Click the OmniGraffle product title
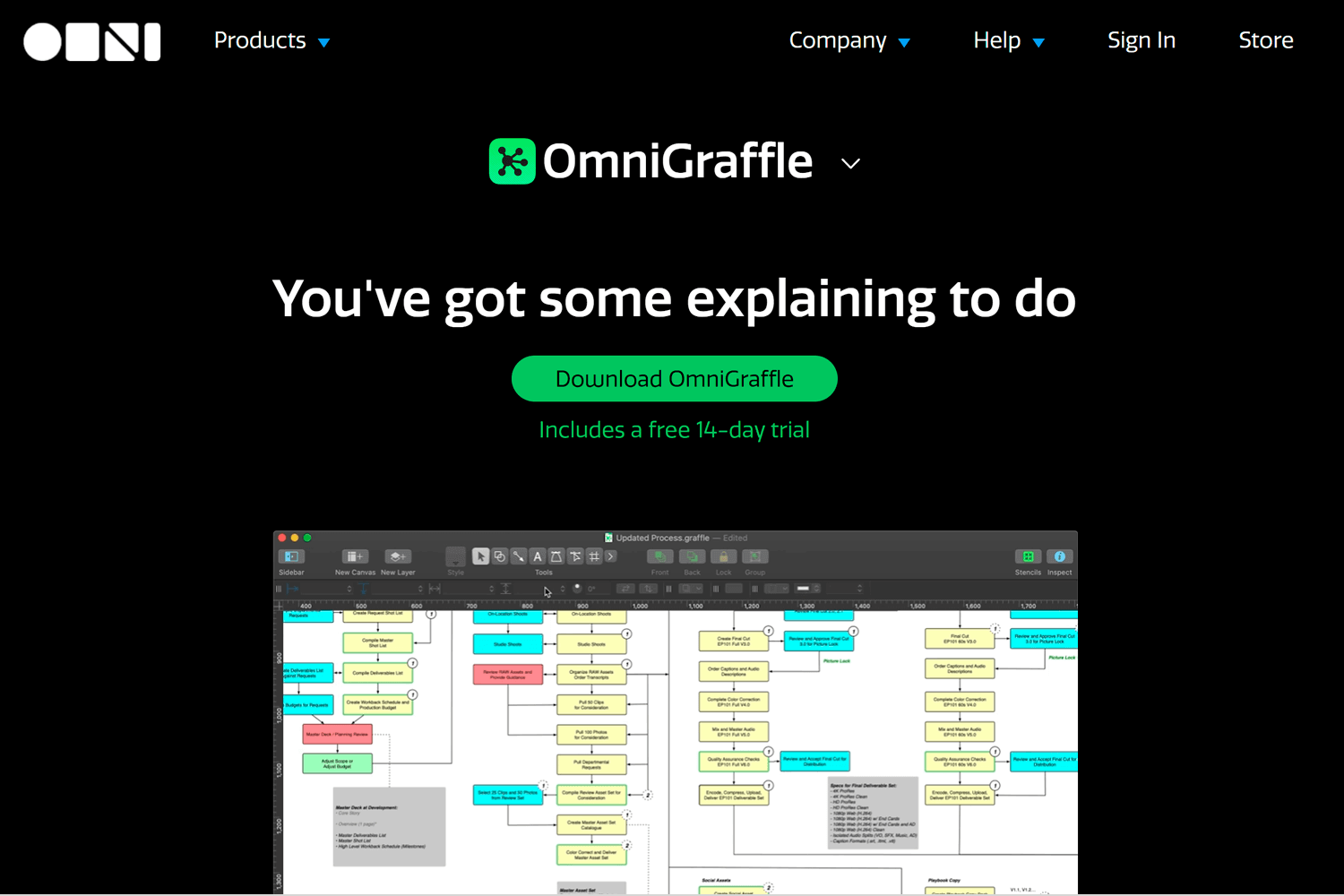1344x896 pixels. [678, 161]
